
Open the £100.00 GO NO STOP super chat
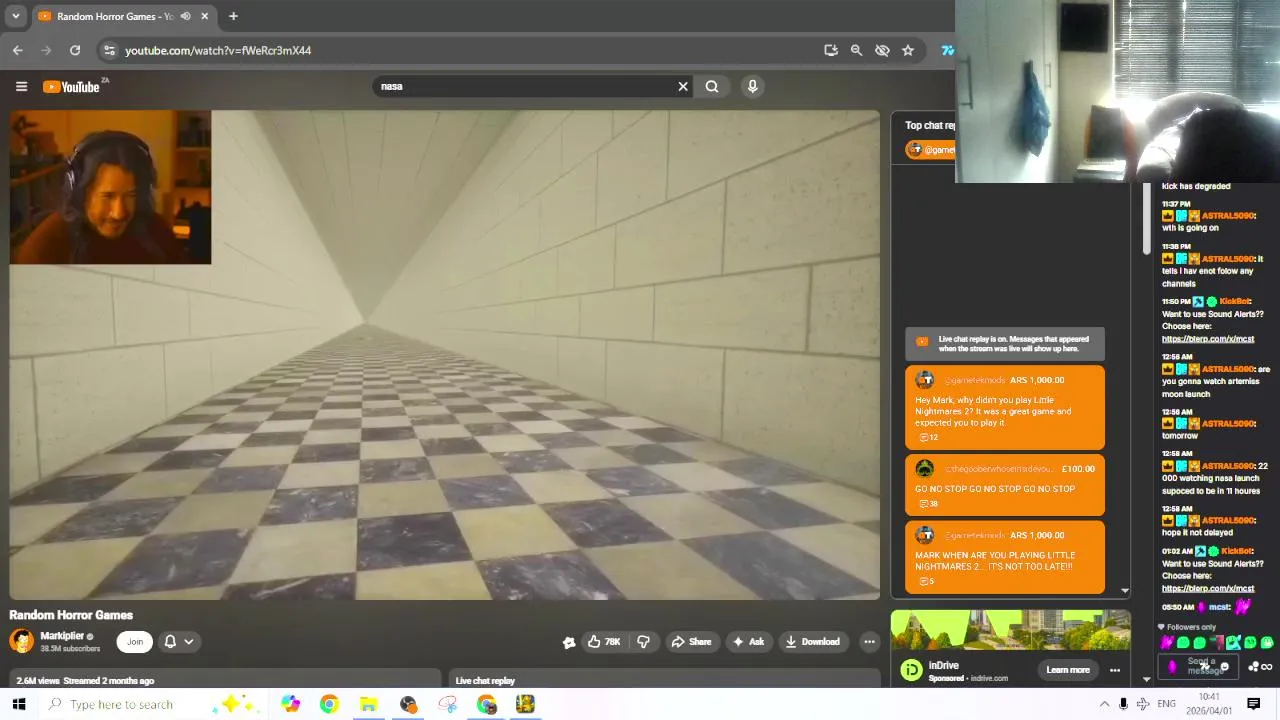coord(1005,485)
